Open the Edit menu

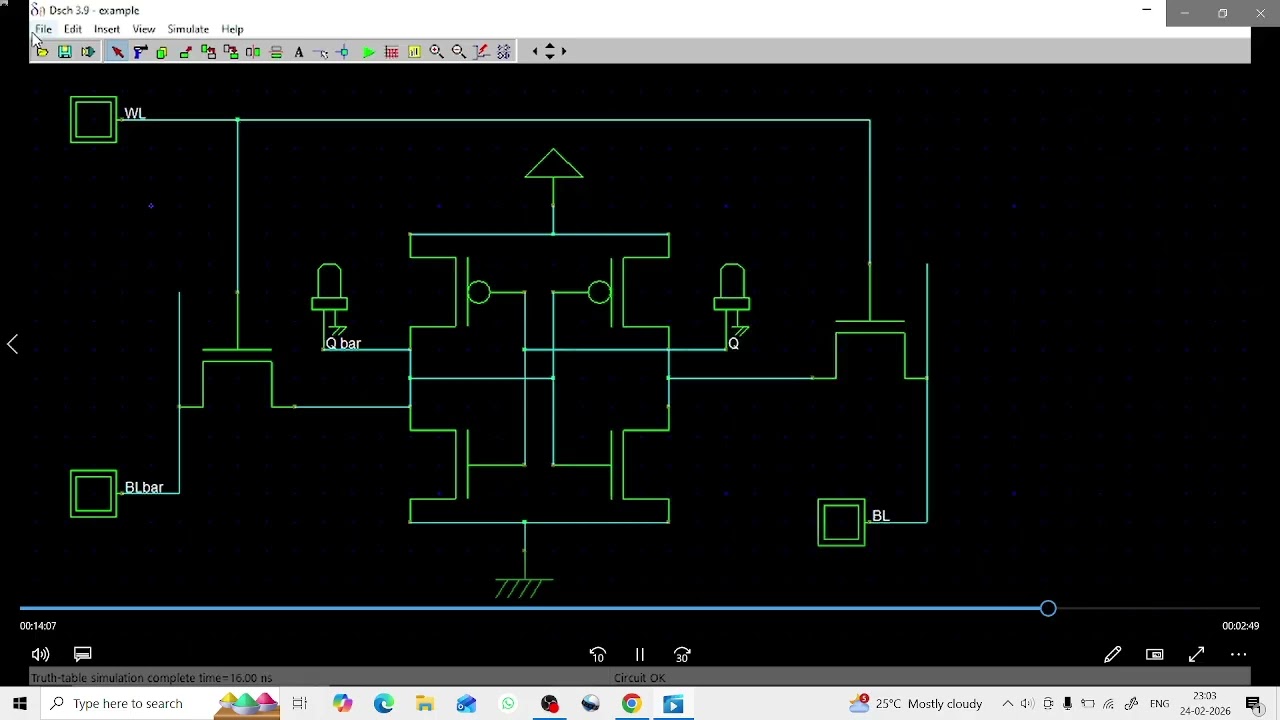(73, 29)
